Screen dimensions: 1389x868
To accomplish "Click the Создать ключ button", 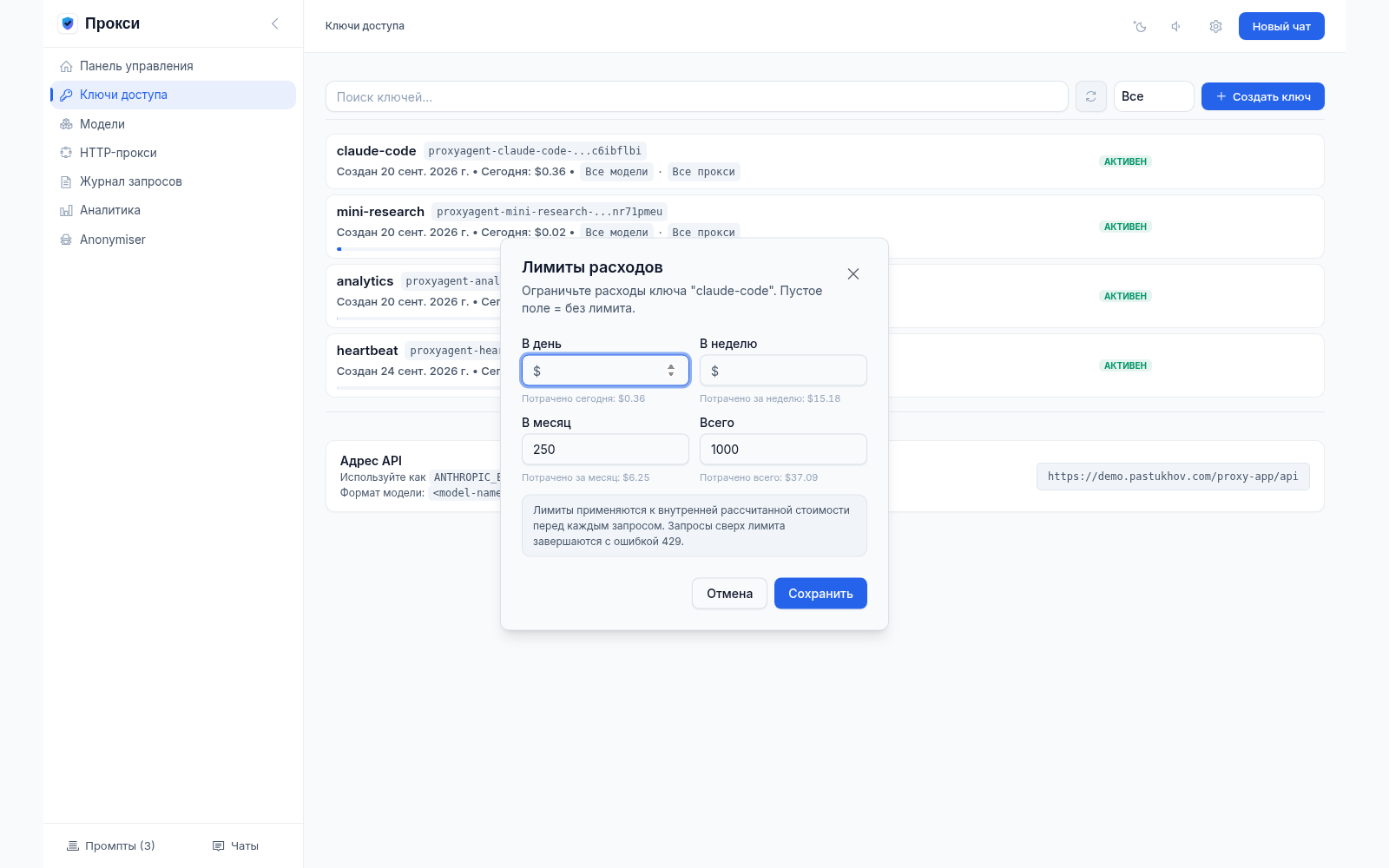I will (x=1263, y=96).
